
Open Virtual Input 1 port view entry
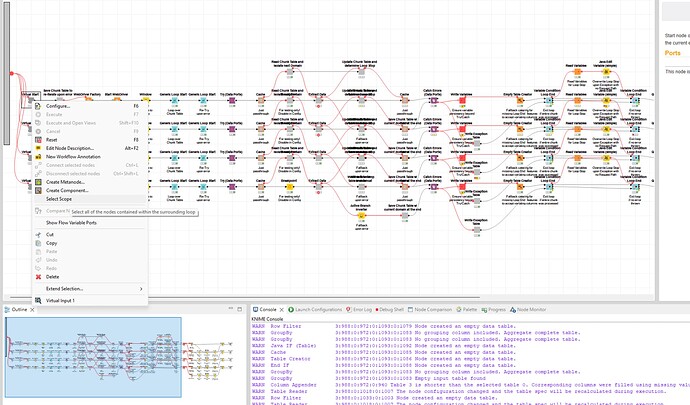[60, 301]
